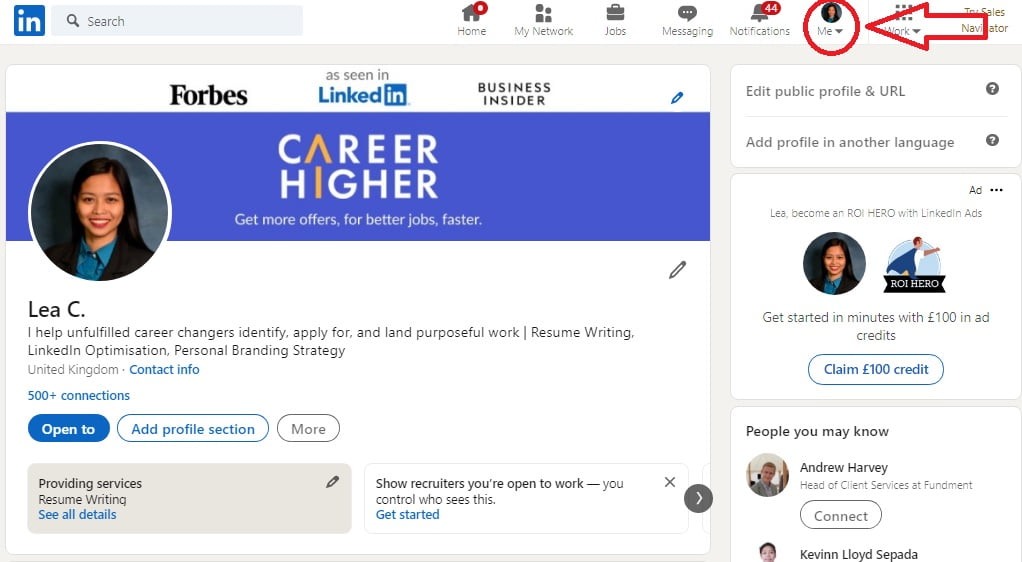Dismiss the open to work card
This screenshot has height=562, width=1022.
tap(669, 482)
